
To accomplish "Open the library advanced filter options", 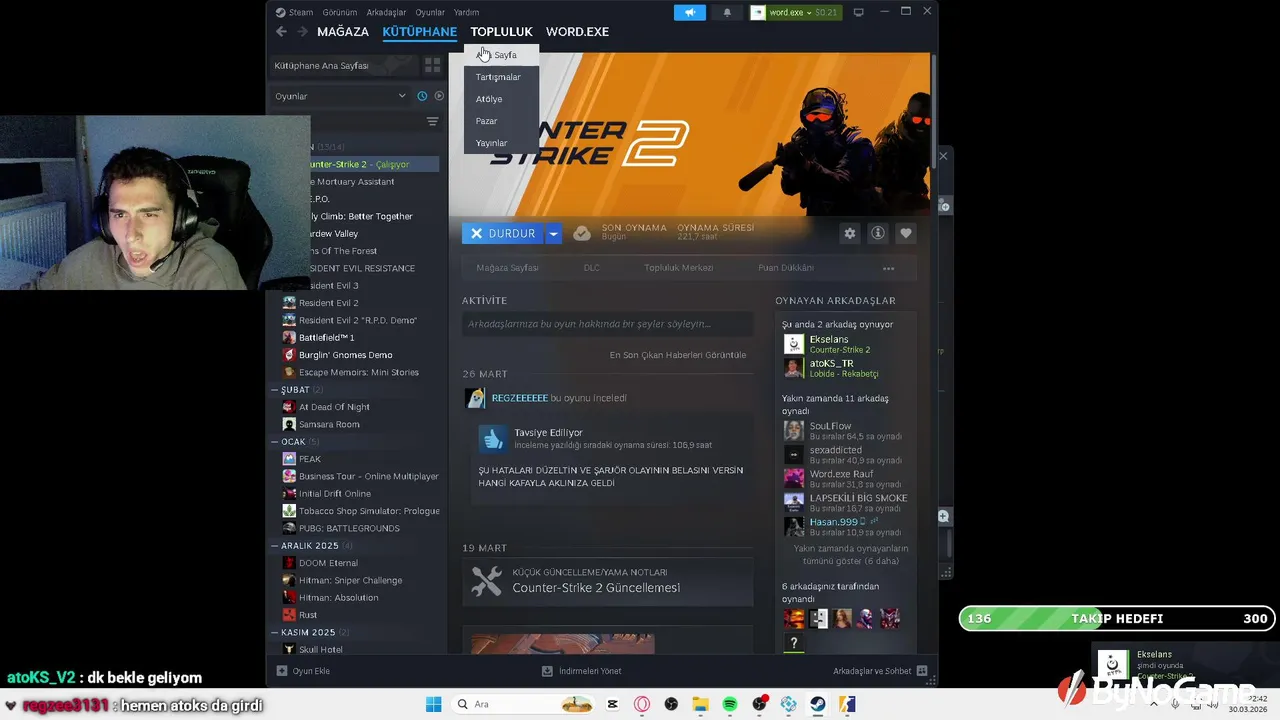I will pos(432,121).
